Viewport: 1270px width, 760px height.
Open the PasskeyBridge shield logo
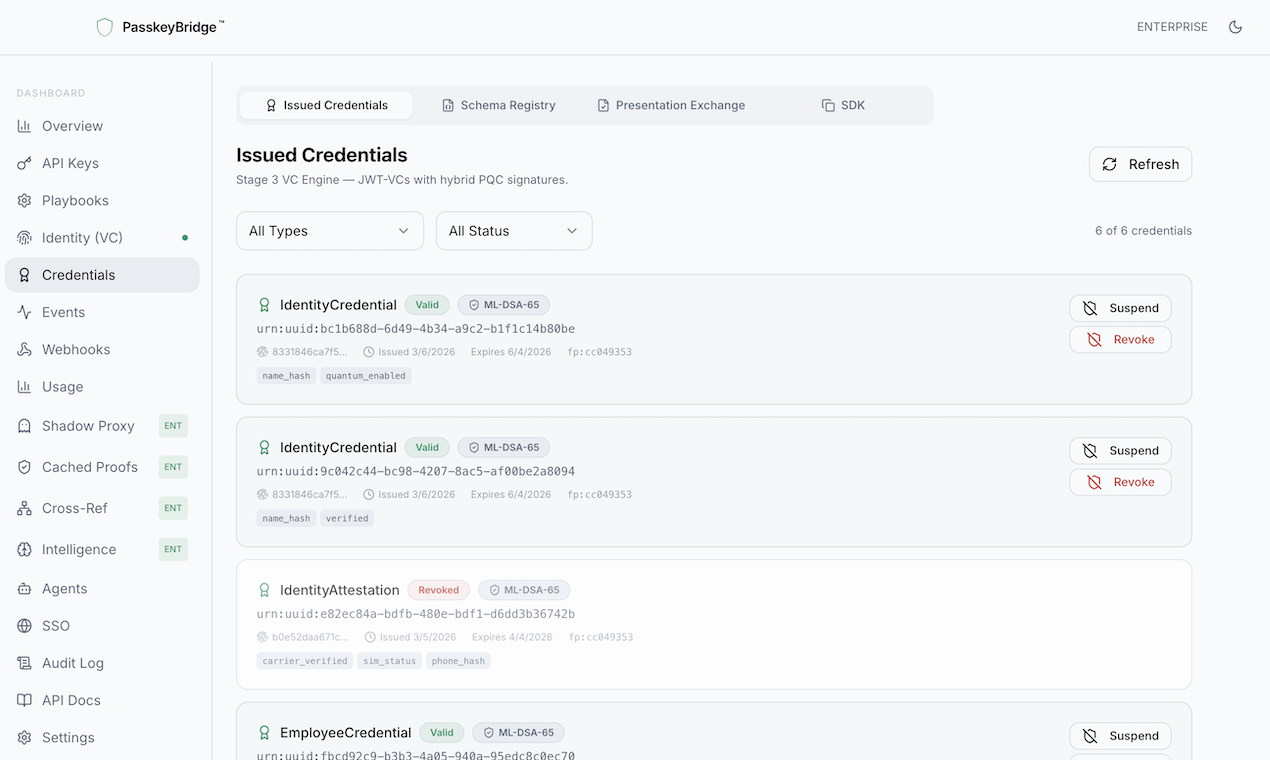[x=104, y=26]
